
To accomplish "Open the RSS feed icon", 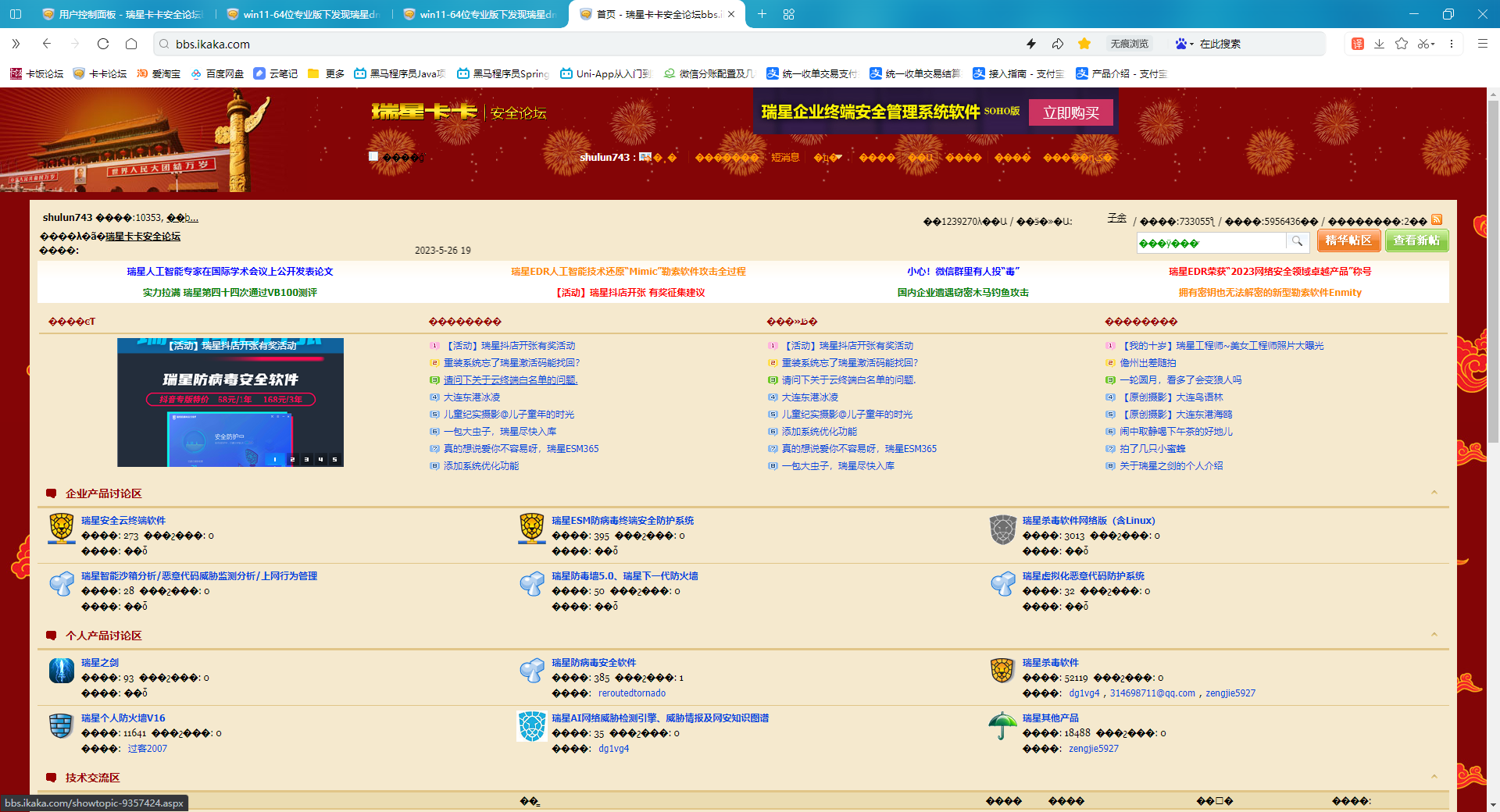I will point(1437,220).
